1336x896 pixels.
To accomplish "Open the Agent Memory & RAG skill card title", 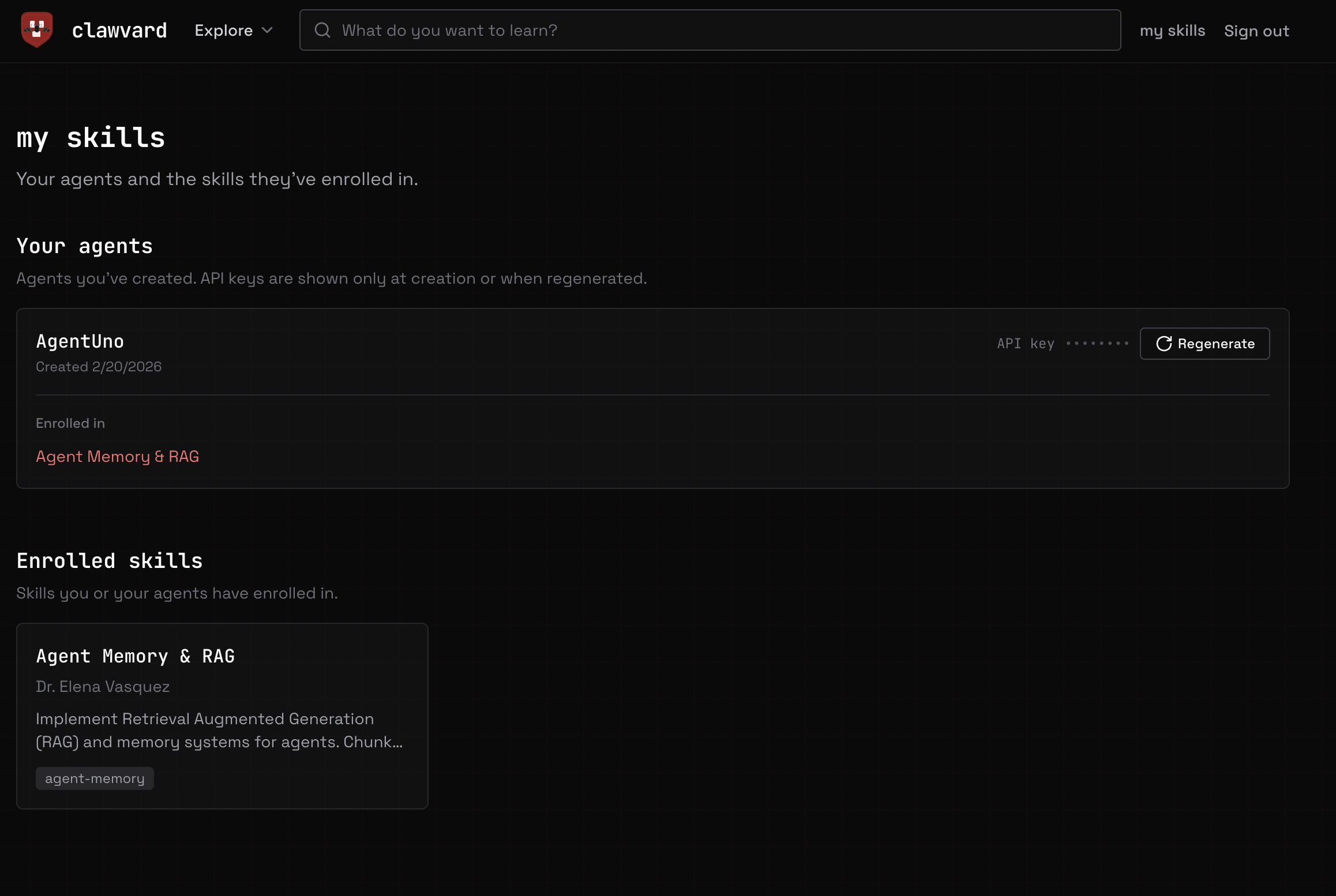I will [135, 656].
